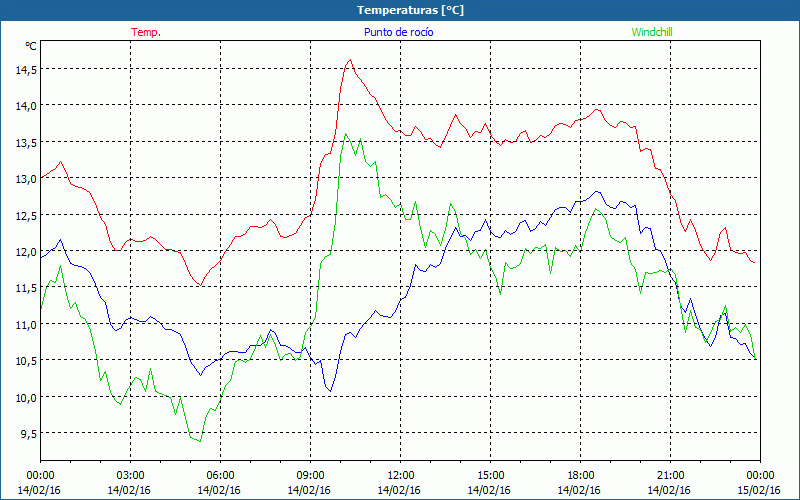Viewport: 800px width, 500px height.
Task: Select the green 'Windchill' legend label
Action: click(x=652, y=32)
